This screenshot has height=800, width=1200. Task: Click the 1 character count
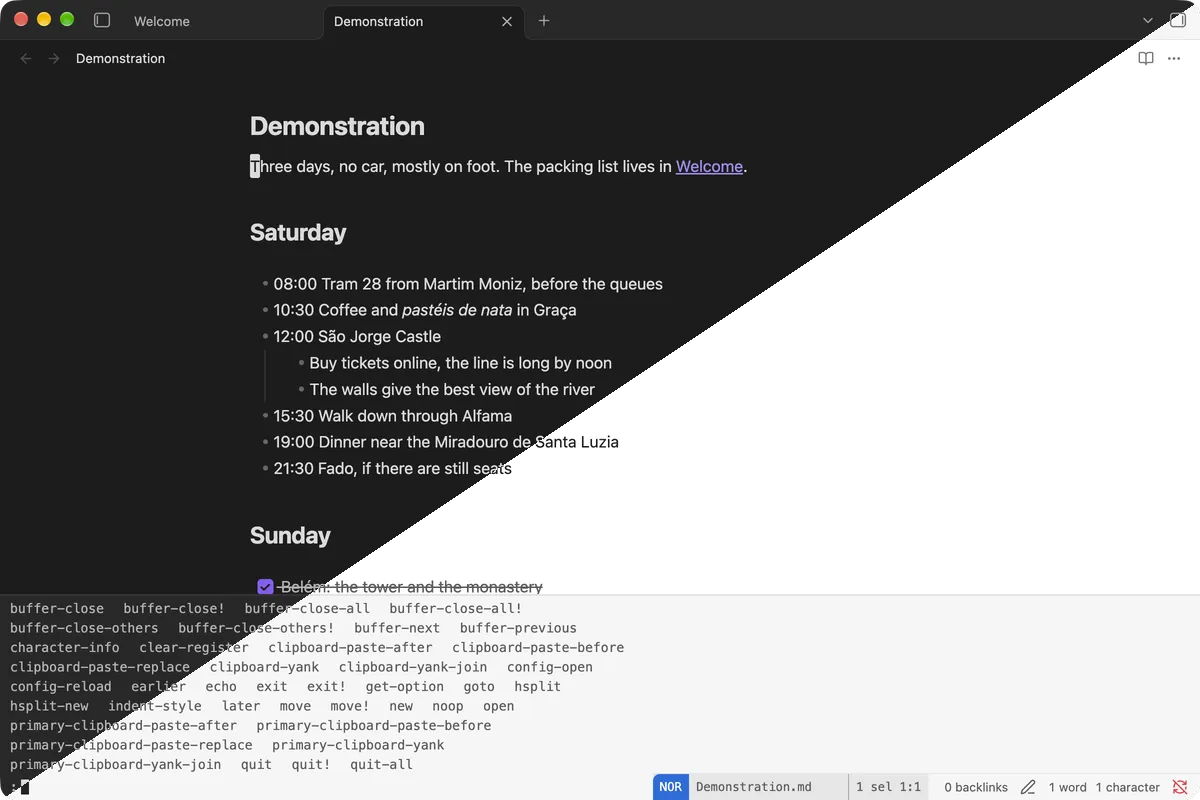pyautogui.click(x=1128, y=787)
